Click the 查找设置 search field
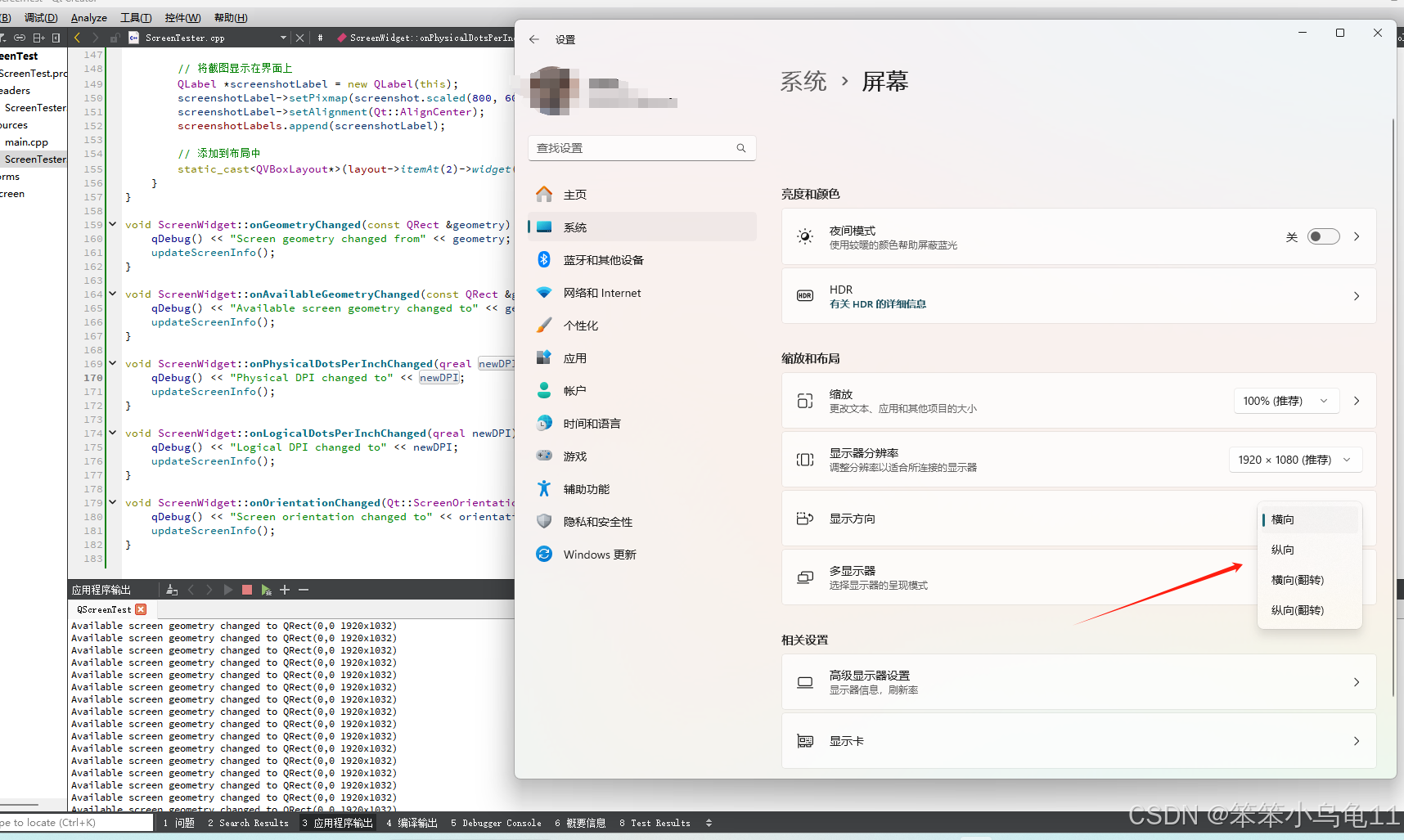The height and width of the screenshot is (840, 1404). tap(641, 148)
